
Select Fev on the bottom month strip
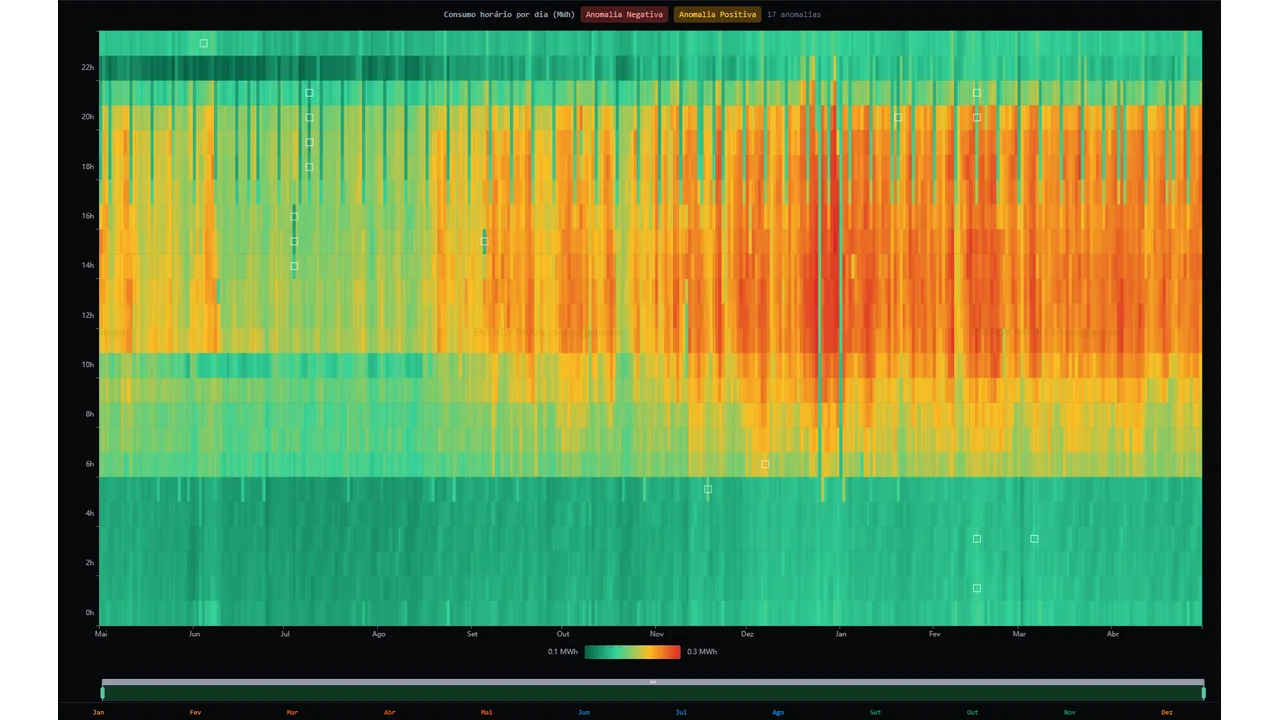(195, 712)
